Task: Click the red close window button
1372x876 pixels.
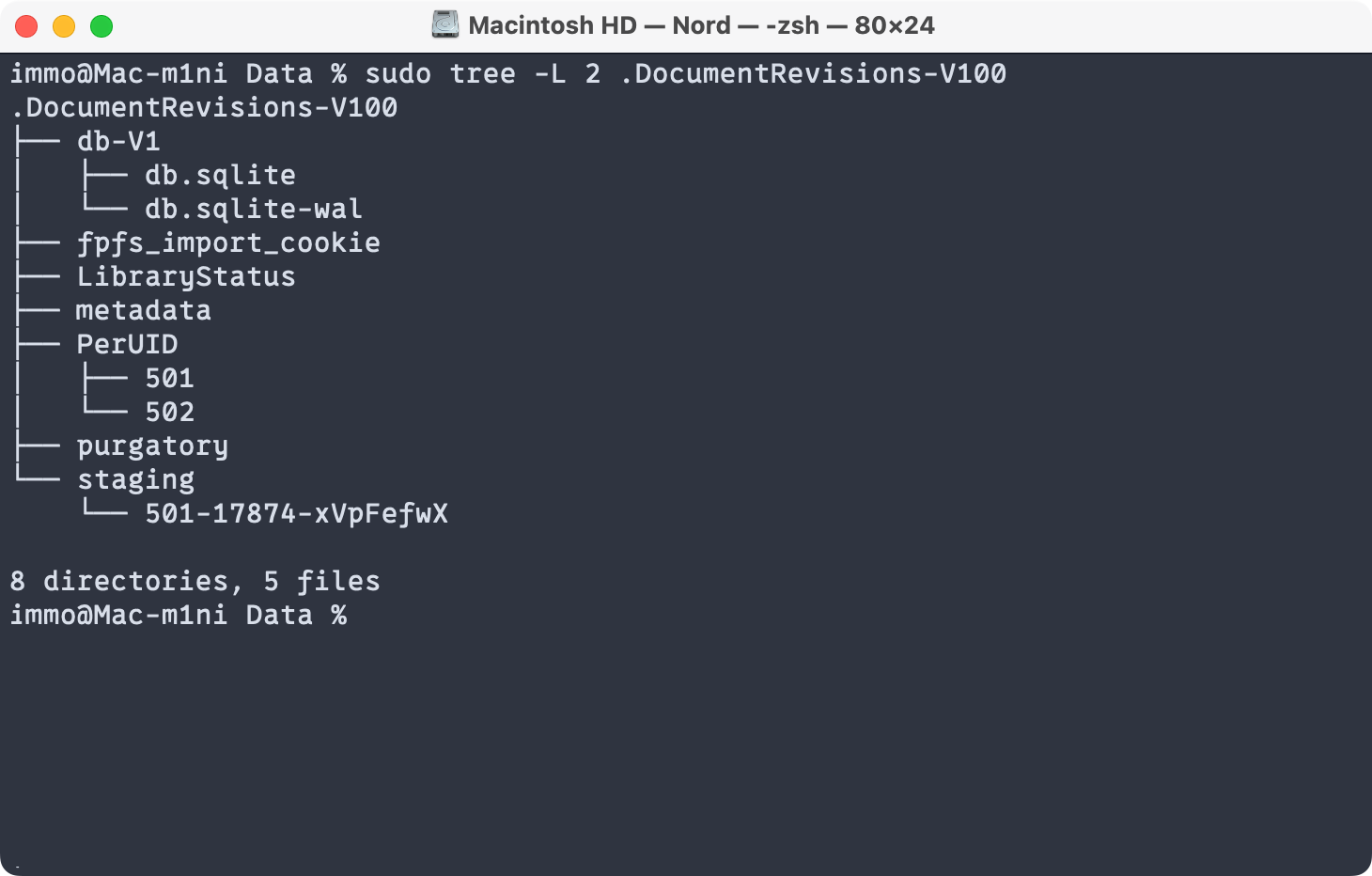Action: (x=26, y=26)
